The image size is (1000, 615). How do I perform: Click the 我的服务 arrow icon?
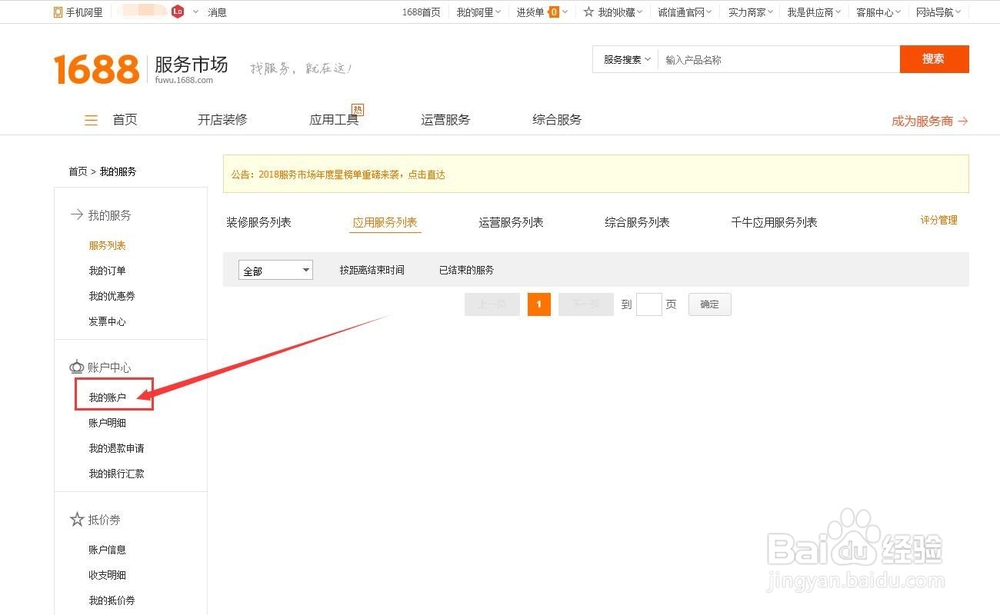[x=75, y=214]
